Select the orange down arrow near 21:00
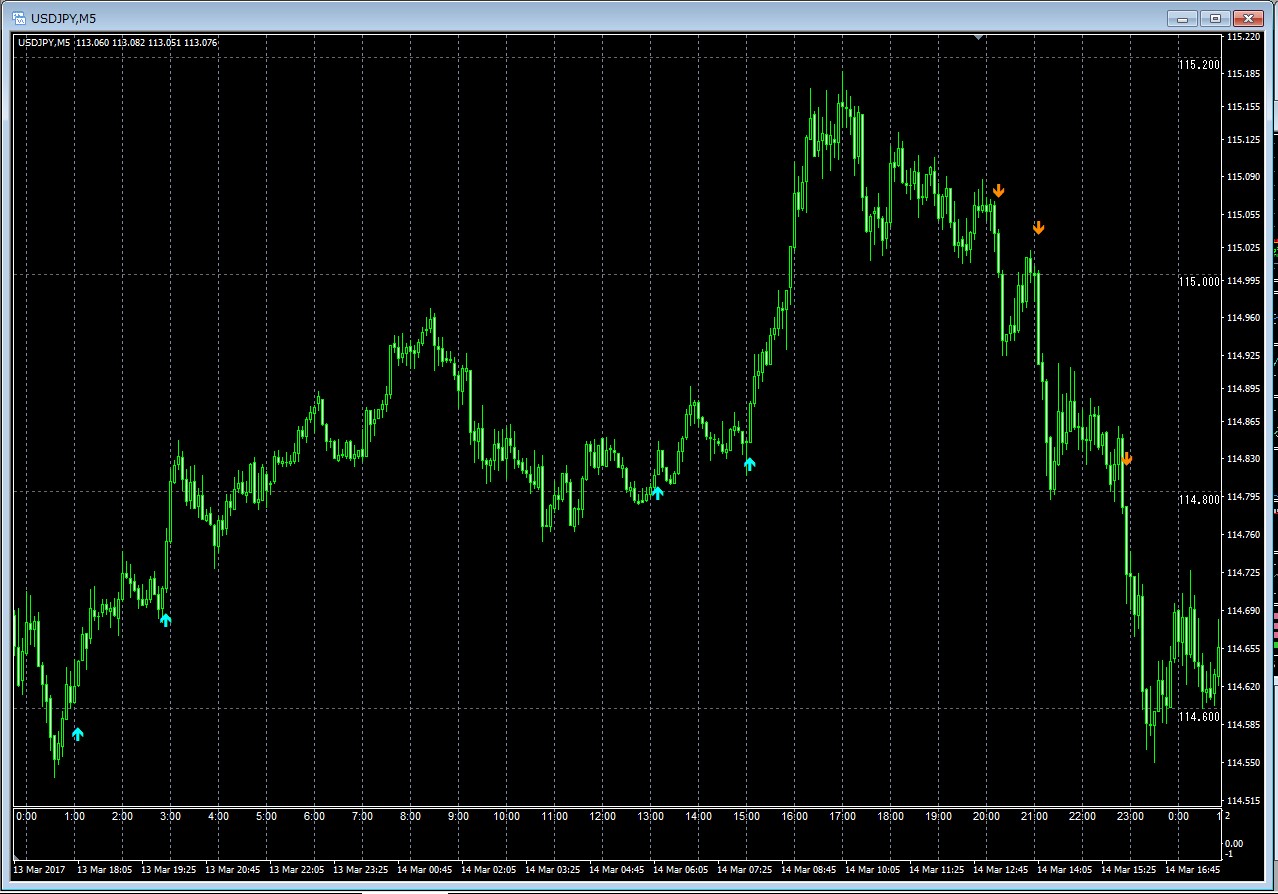Viewport: 1278px width, 894px height. click(1038, 228)
